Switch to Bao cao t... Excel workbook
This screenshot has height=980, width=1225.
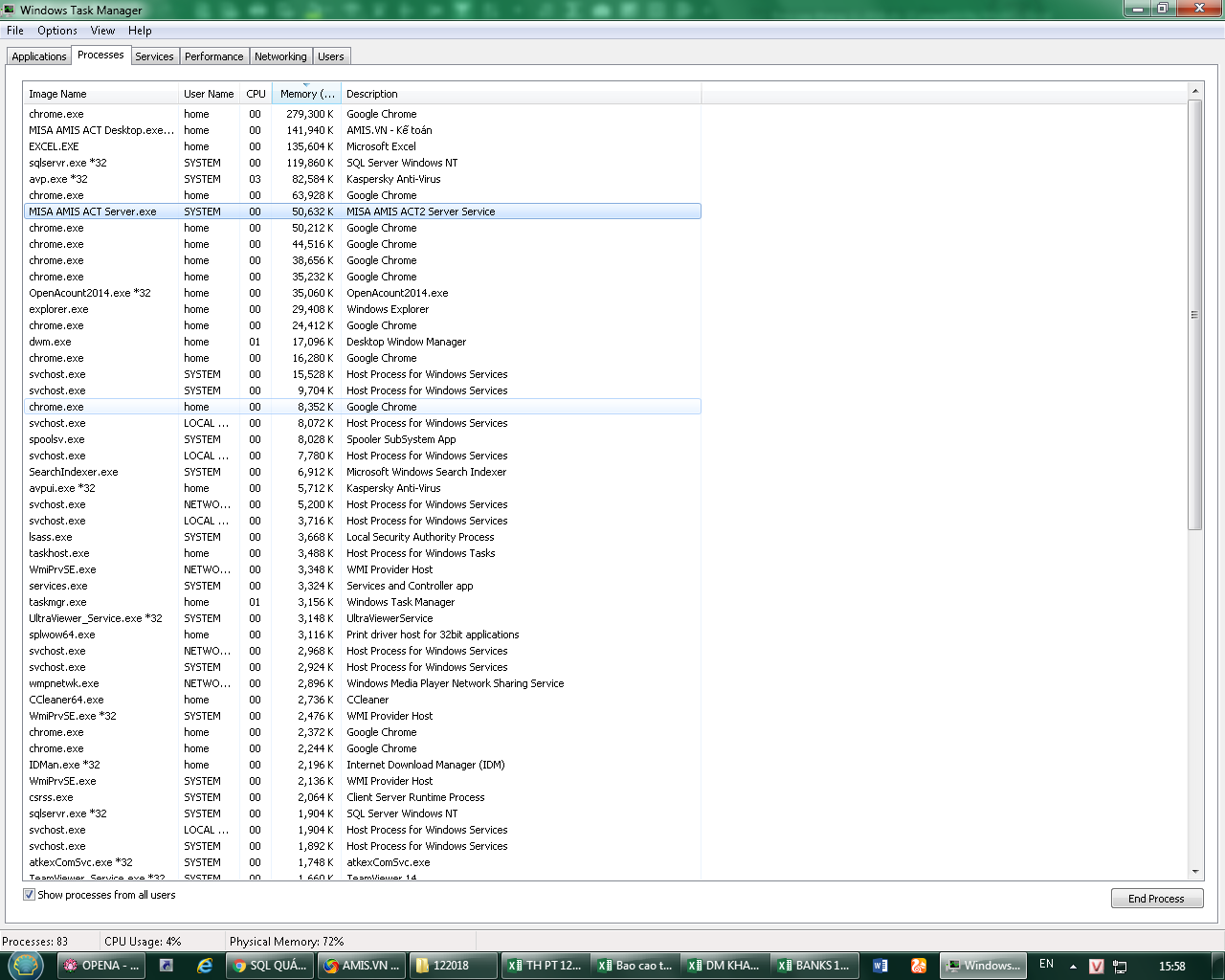tap(635, 966)
